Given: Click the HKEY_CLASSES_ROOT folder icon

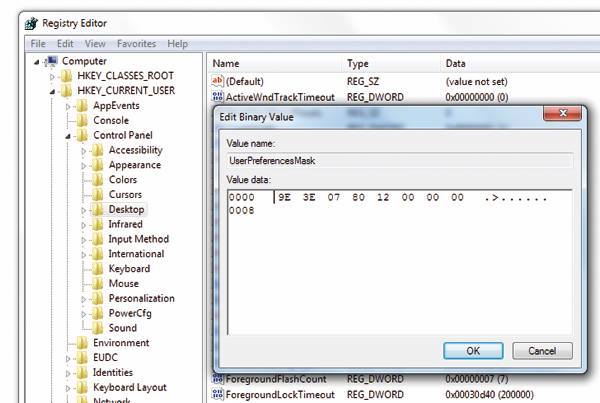Looking at the screenshot, I should point(66,76).
